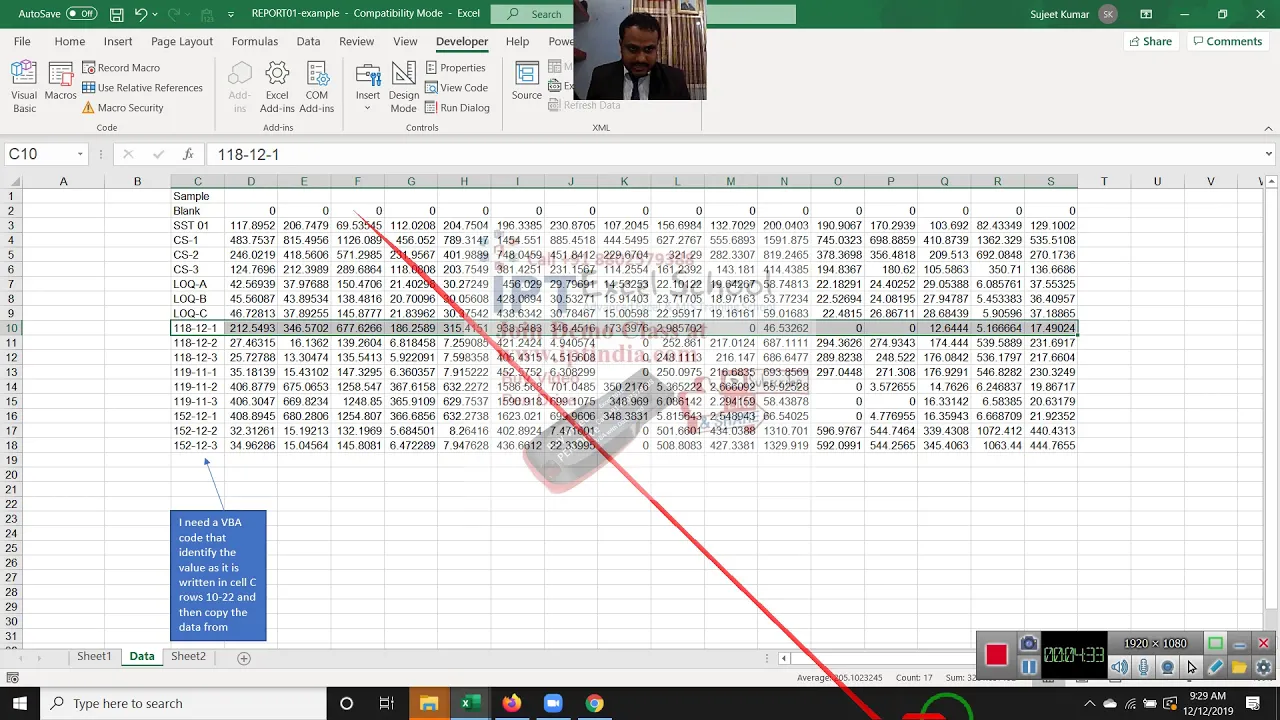Toggle AutoSave switch
The height and width of the screenshot is (720, 1280).
click(x=81, y=14)
